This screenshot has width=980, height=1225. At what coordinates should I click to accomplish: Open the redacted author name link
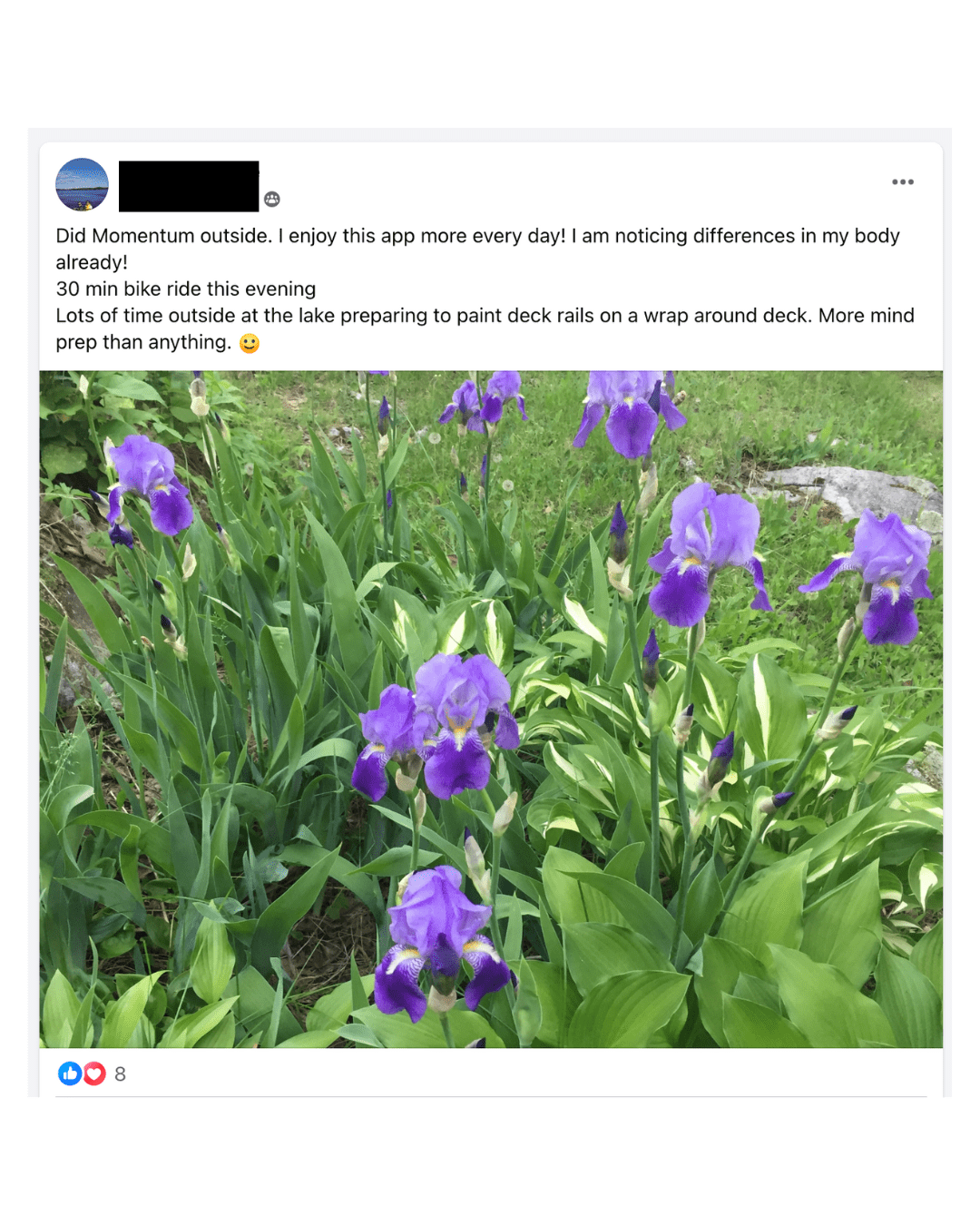189,186
